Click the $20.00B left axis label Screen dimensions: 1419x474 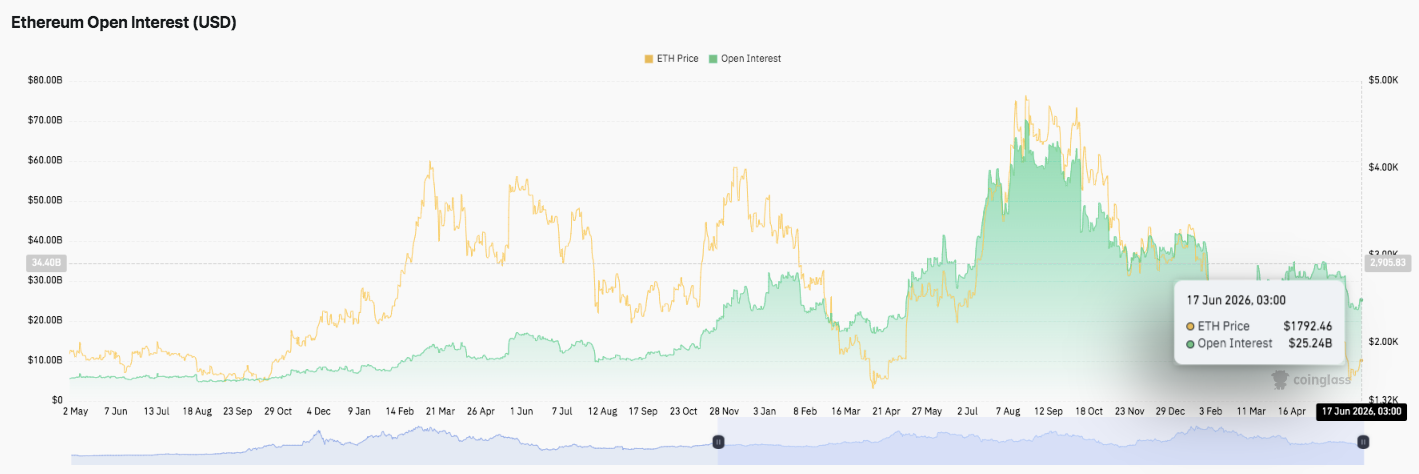(x=45, y=320)
